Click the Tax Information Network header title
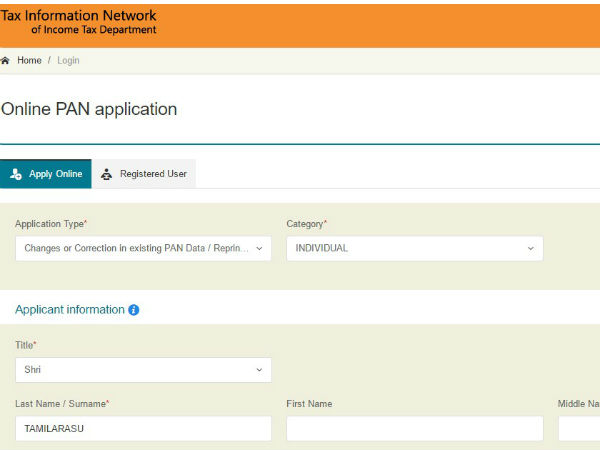Viewport: 600px width, 450px height. [78, 17]
